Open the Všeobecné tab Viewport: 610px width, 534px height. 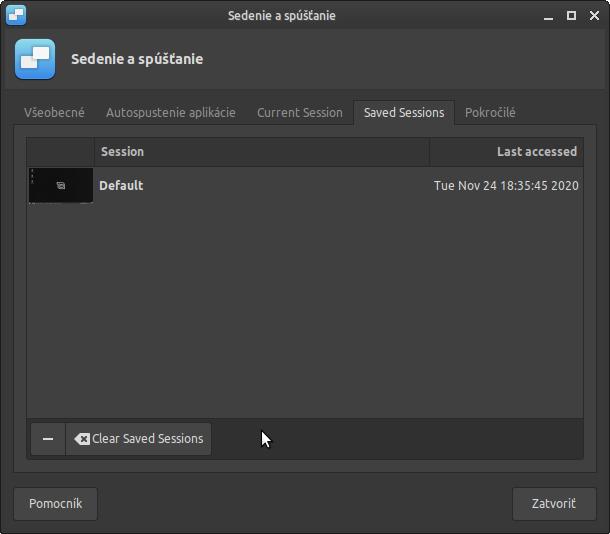click(55, 113)
